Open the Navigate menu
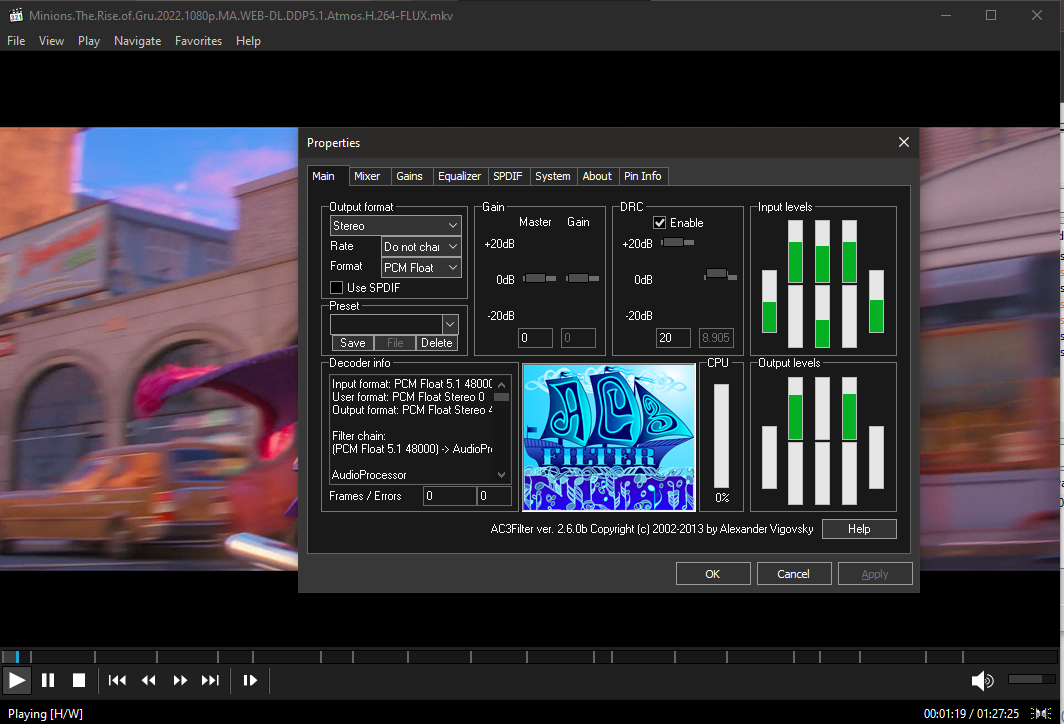This screenshot has height=724, width=1064. click(x=137, y=41)
